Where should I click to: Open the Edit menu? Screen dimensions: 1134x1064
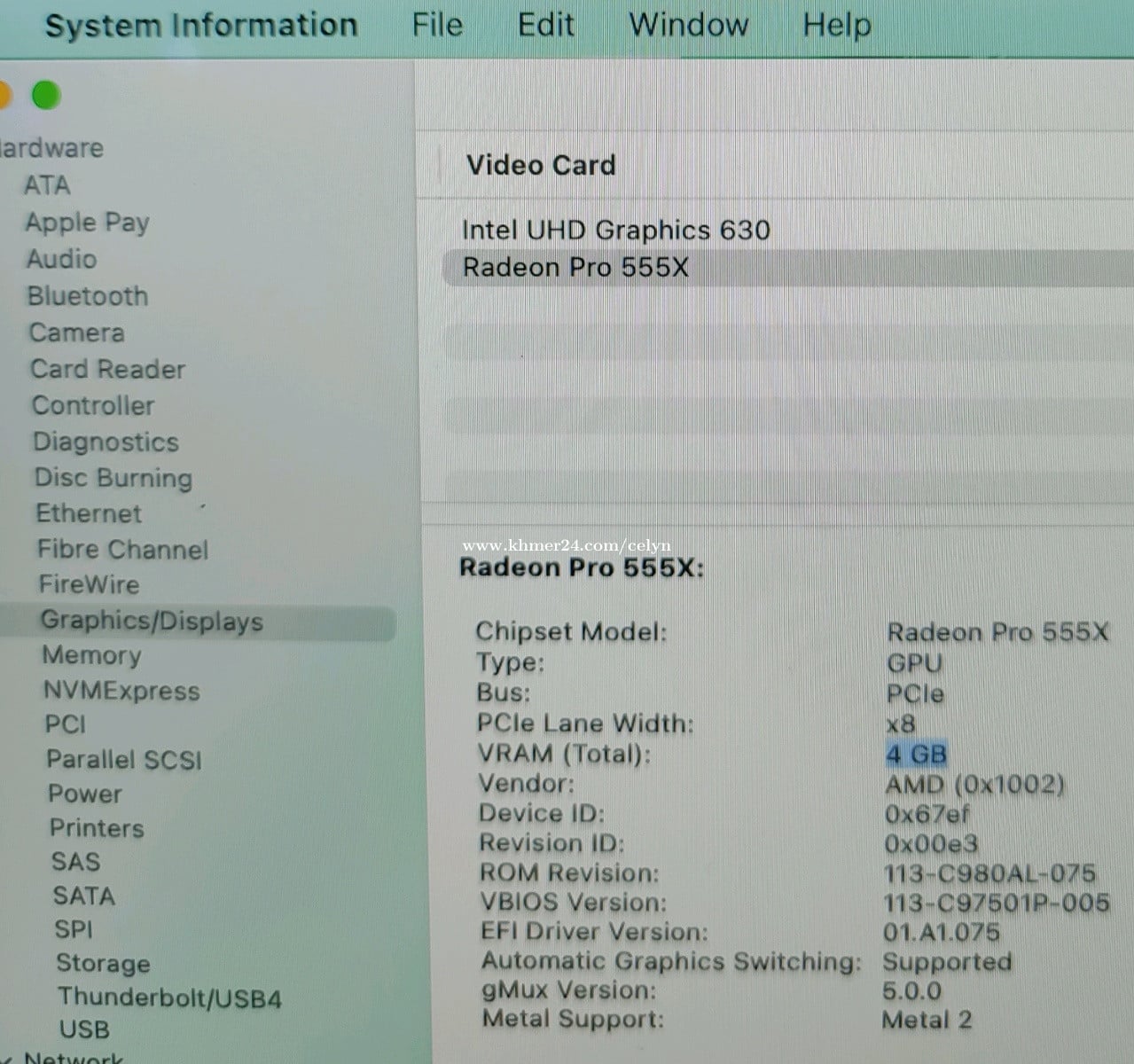[x=545, y=25]
